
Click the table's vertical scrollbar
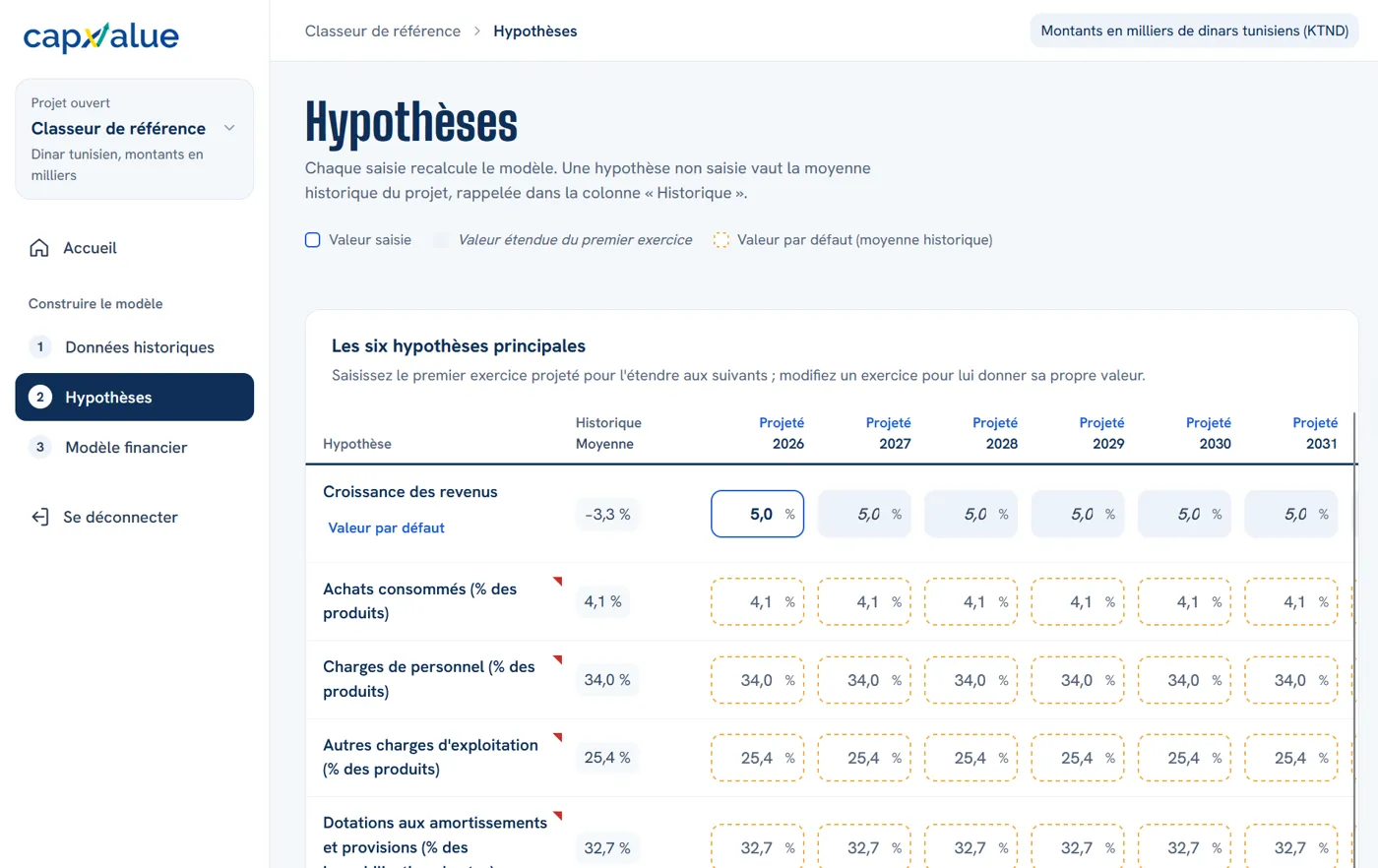pos(1355,640)
